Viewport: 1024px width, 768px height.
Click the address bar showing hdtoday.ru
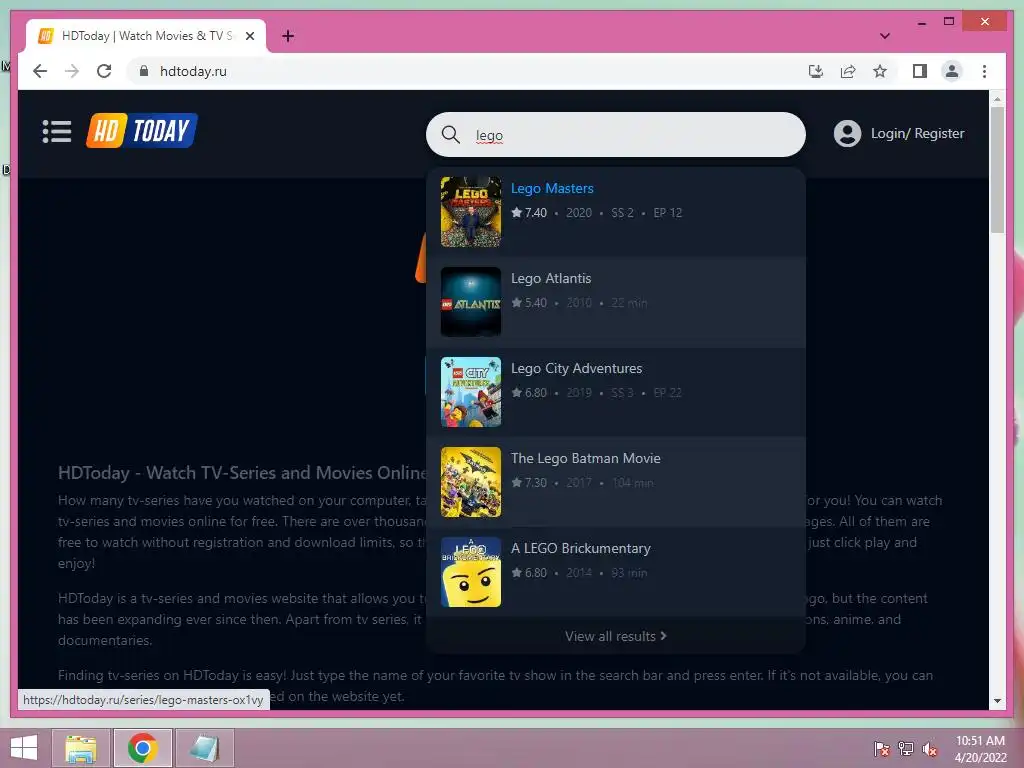click(x=470, y=71)
